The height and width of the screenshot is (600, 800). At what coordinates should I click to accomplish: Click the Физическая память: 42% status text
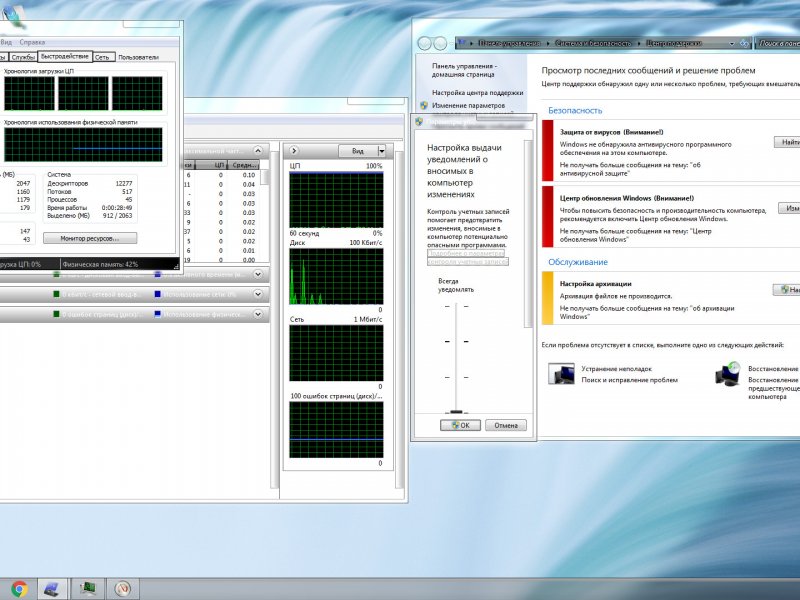pos(100,264)
